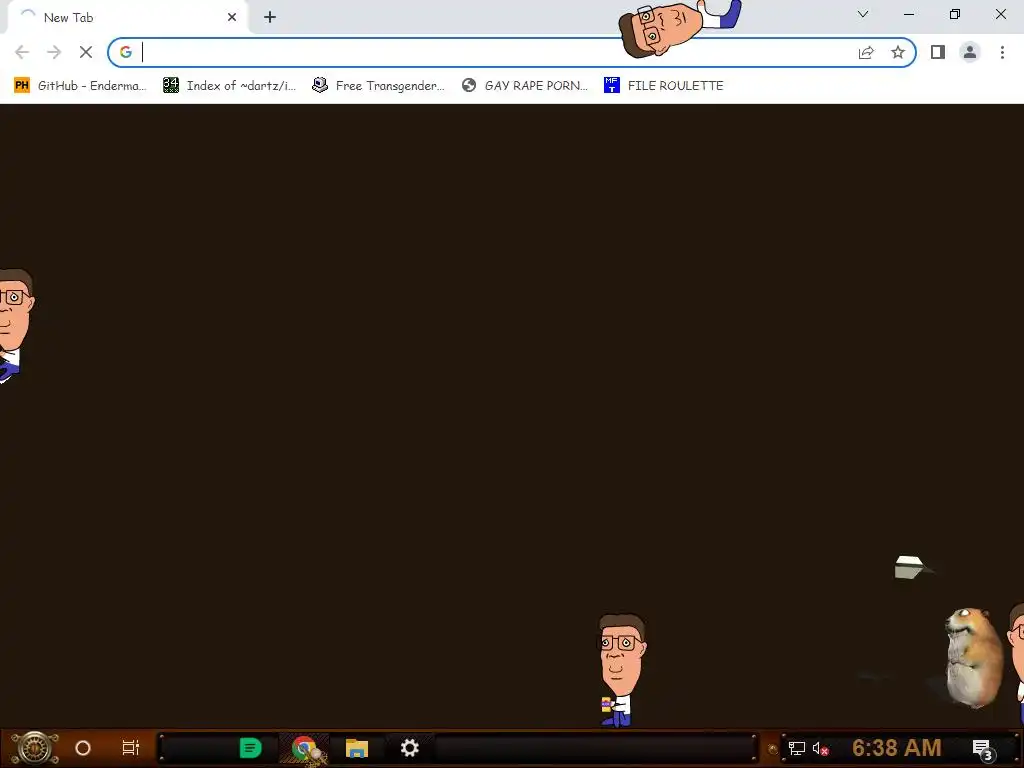The image size is (1024, 768).
Task: Open a new tab with plus button
Action: pyautogui.click(x=270, y=18)
